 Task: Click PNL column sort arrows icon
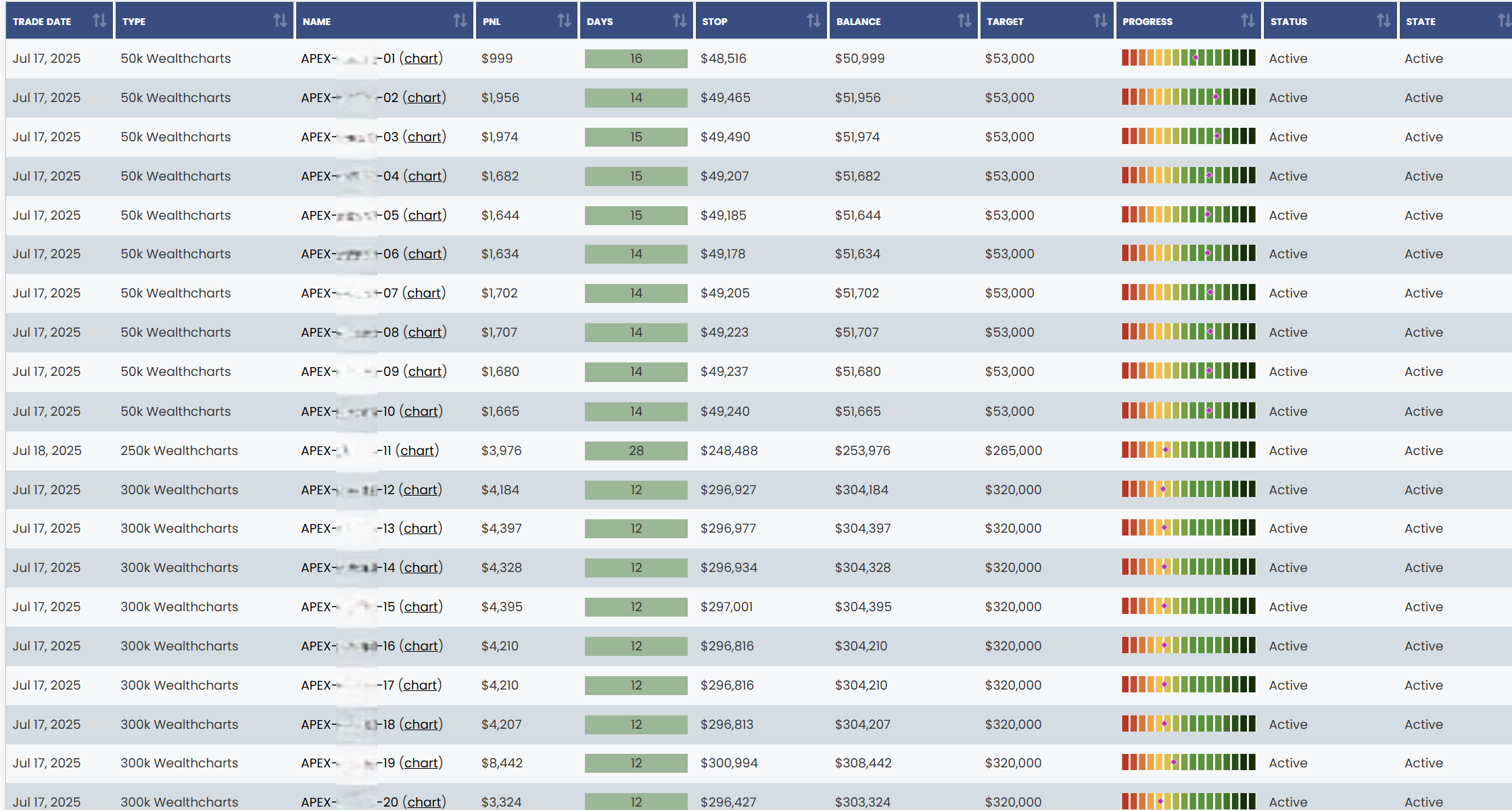tap(564, 21)
